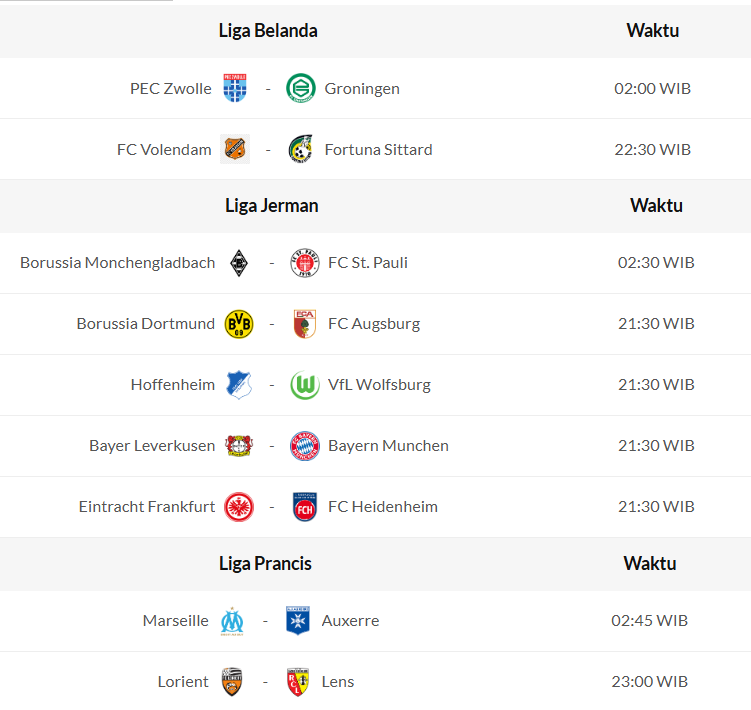
Task: Click the Fortuna Sittard team badge
Action: point(300,149)
